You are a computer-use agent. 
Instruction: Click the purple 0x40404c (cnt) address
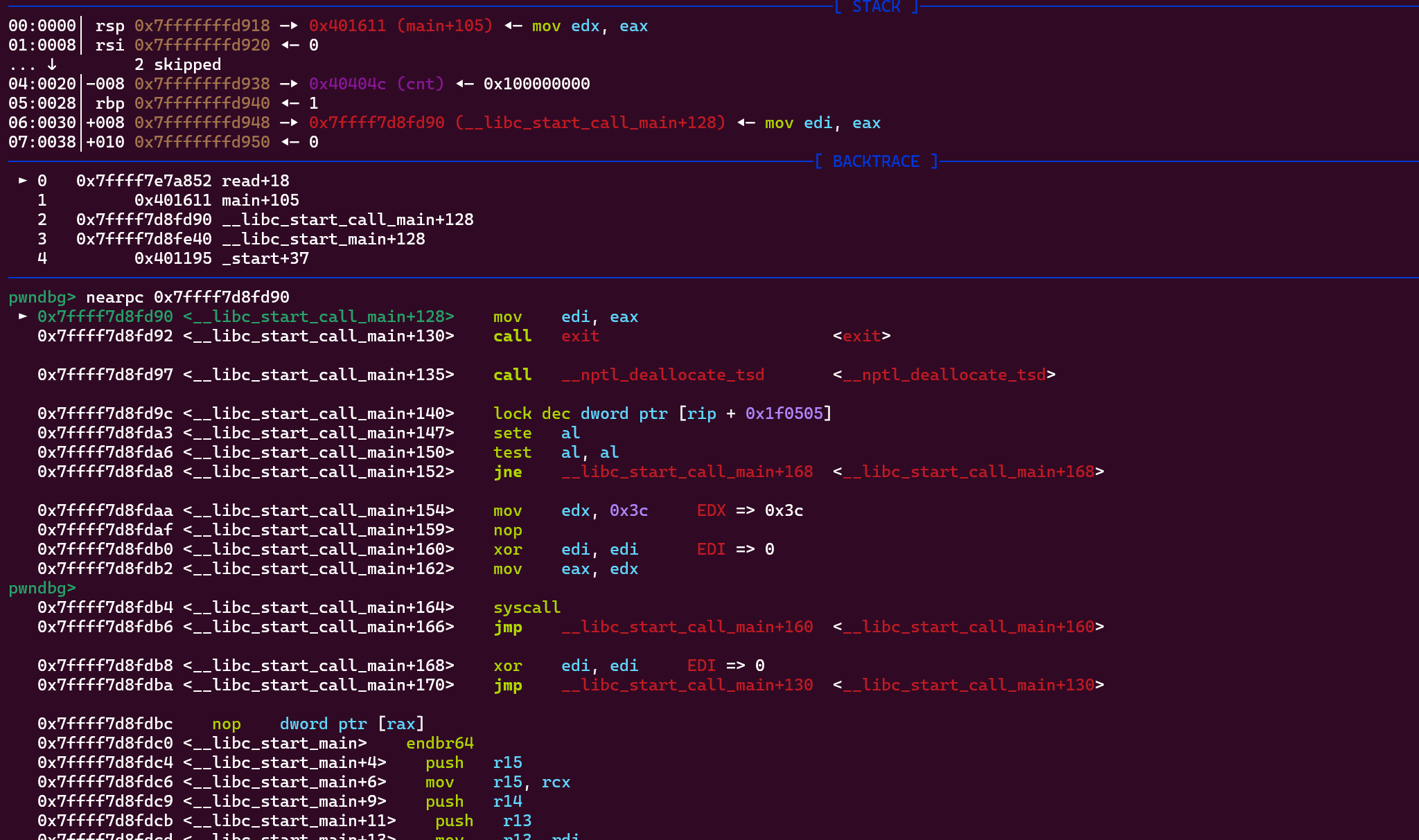coord(376,84)
